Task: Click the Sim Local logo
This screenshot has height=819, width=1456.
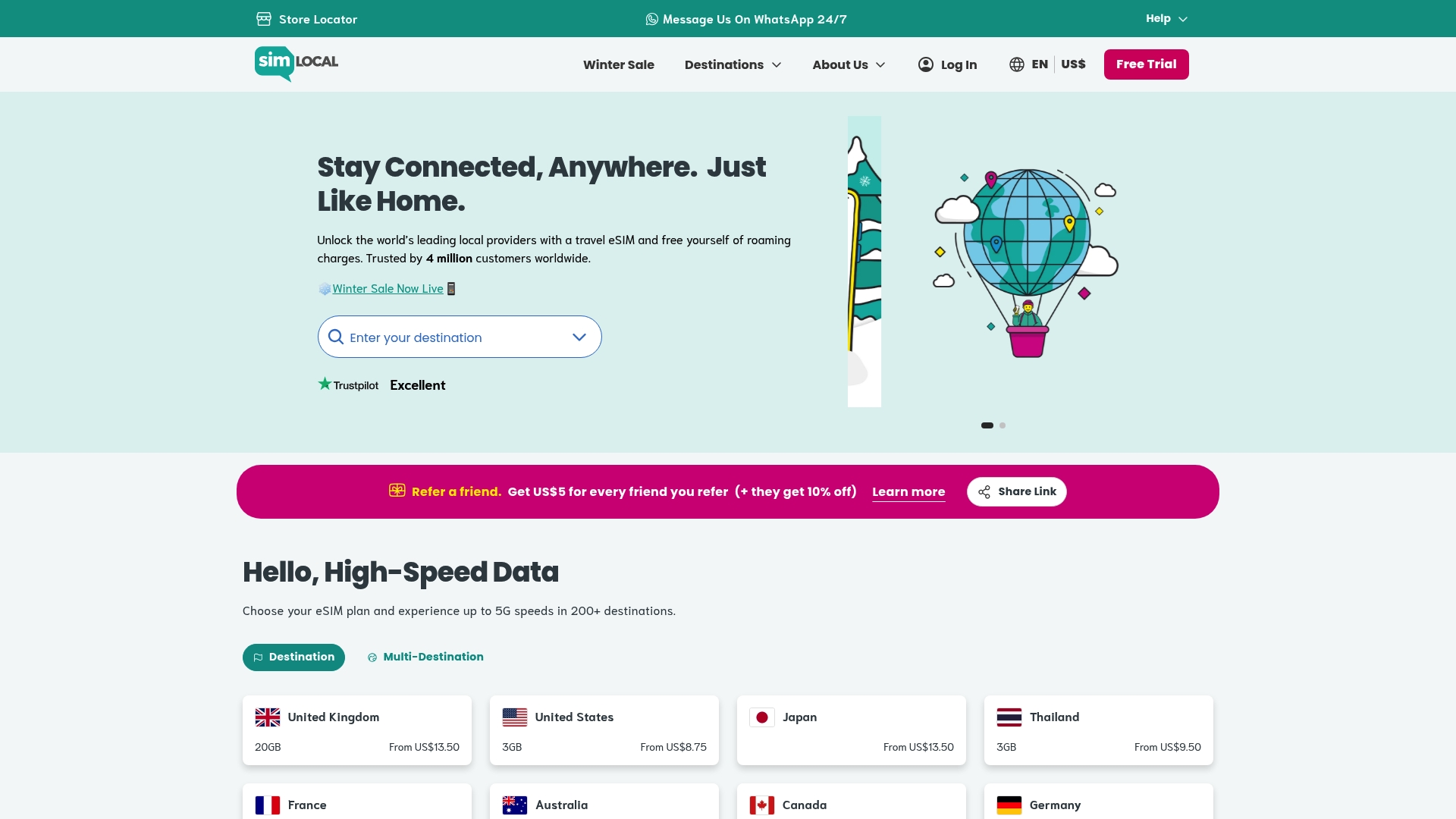Action: coord(296,64)
